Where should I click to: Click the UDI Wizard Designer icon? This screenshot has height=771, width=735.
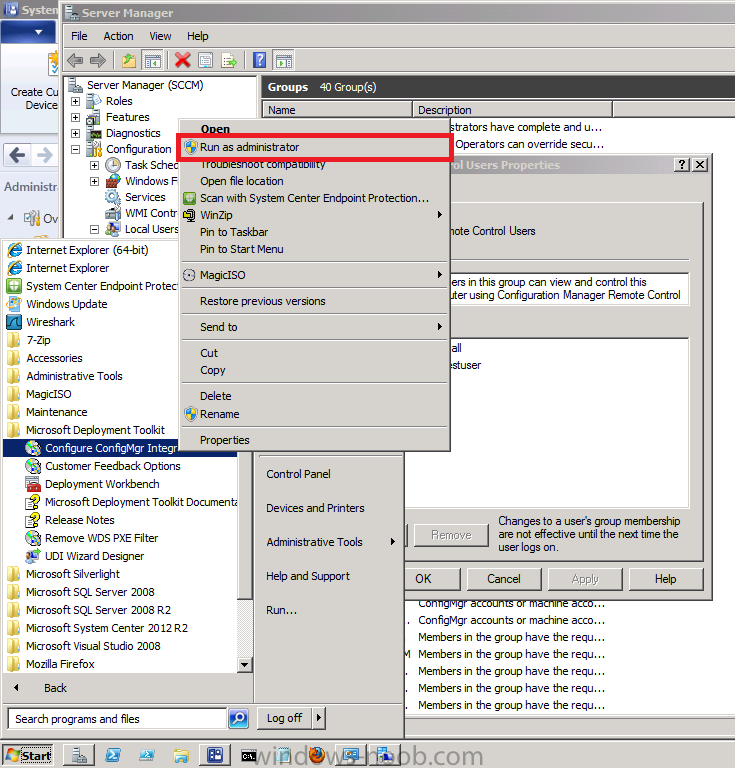(33, 556)
